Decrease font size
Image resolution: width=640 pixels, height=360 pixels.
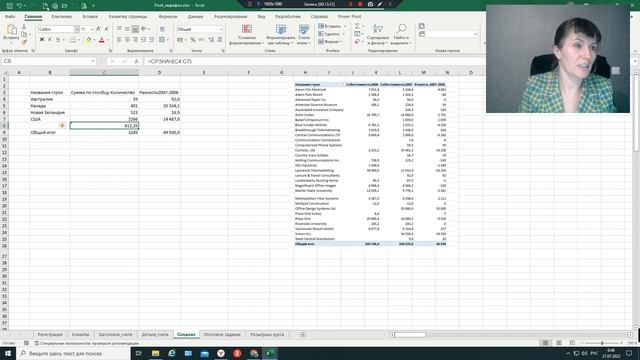click(107, 29)
